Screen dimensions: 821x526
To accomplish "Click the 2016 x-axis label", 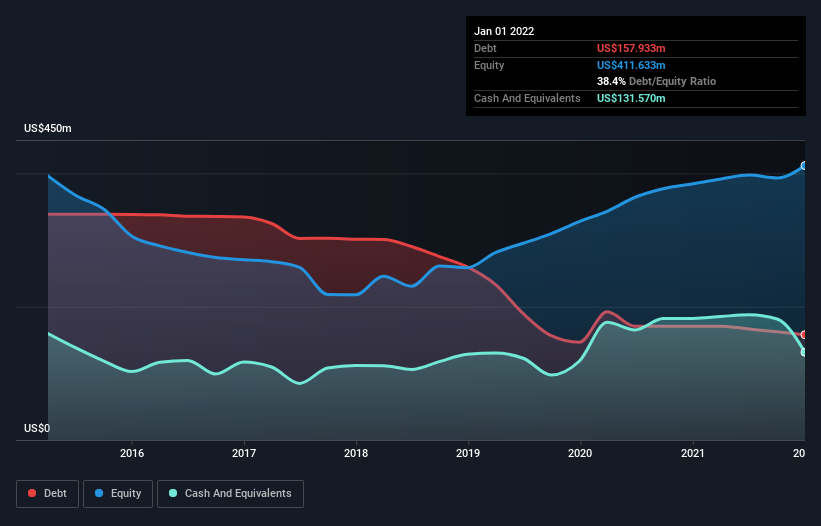I will coord(132,453).
